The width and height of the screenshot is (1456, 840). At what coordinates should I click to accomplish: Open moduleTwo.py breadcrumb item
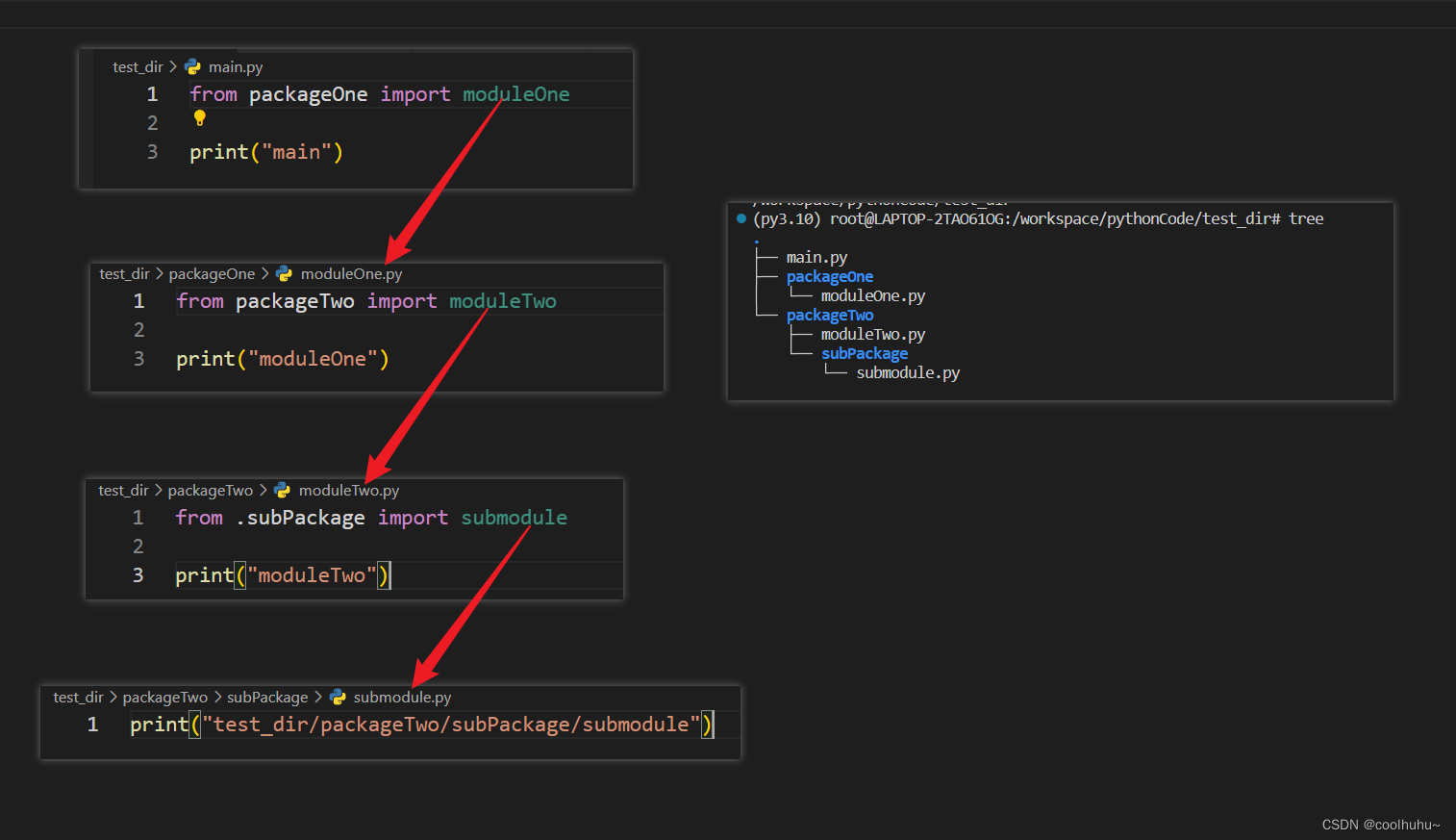click(349, 490)
